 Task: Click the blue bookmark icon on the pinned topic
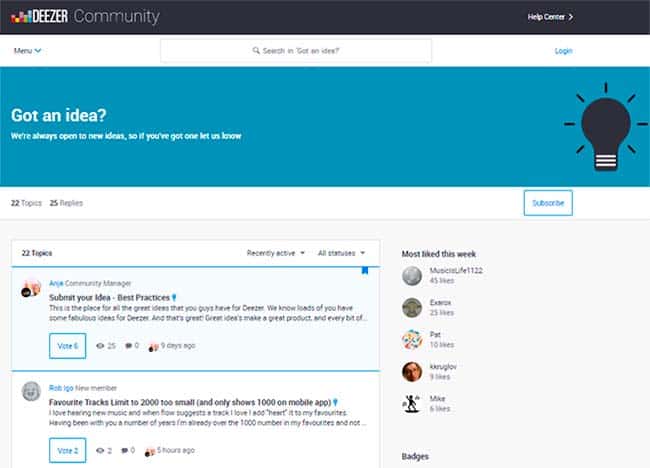[365, 270]
